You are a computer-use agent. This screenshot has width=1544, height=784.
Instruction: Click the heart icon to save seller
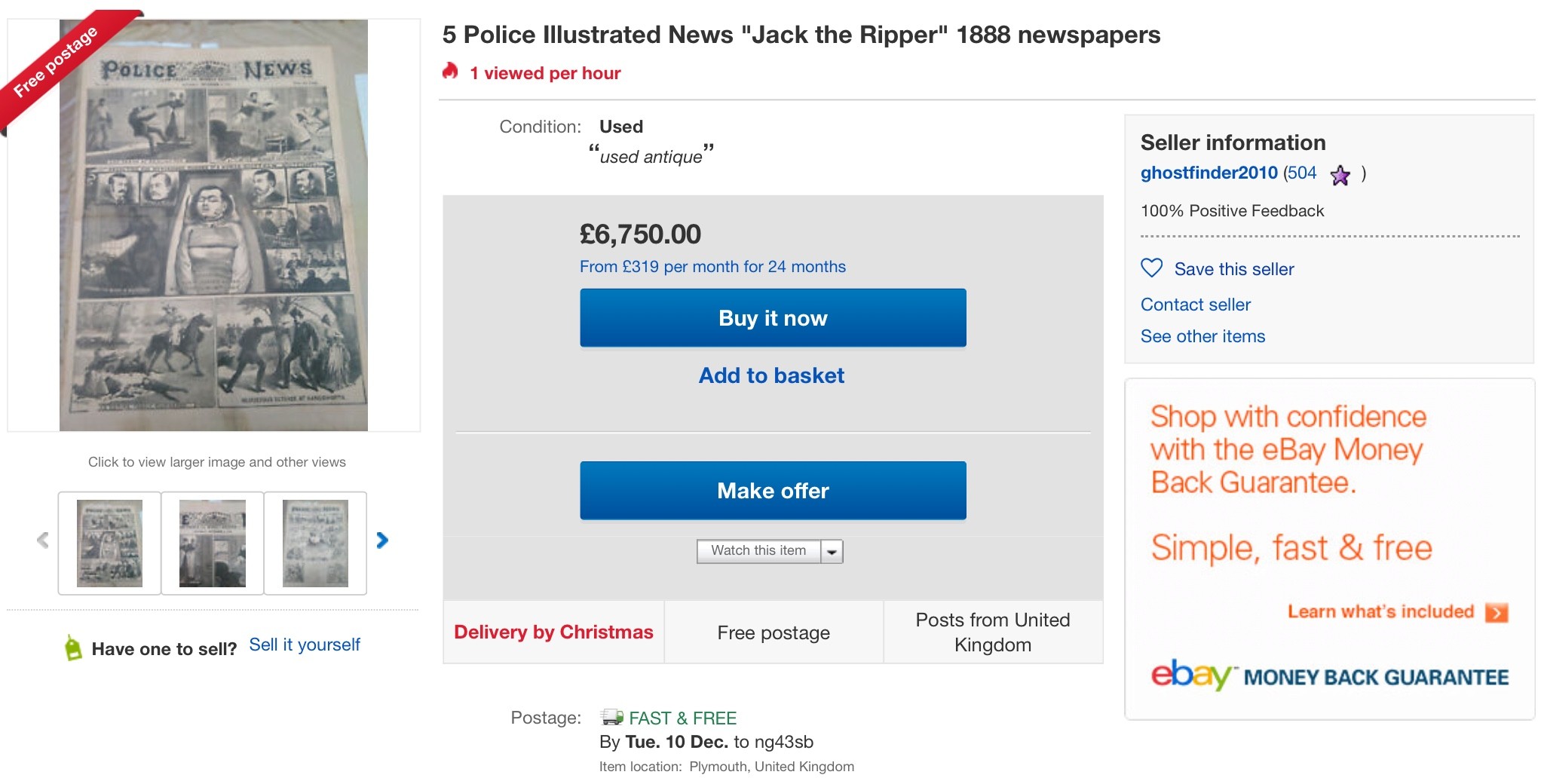[x=1151, y=268]
